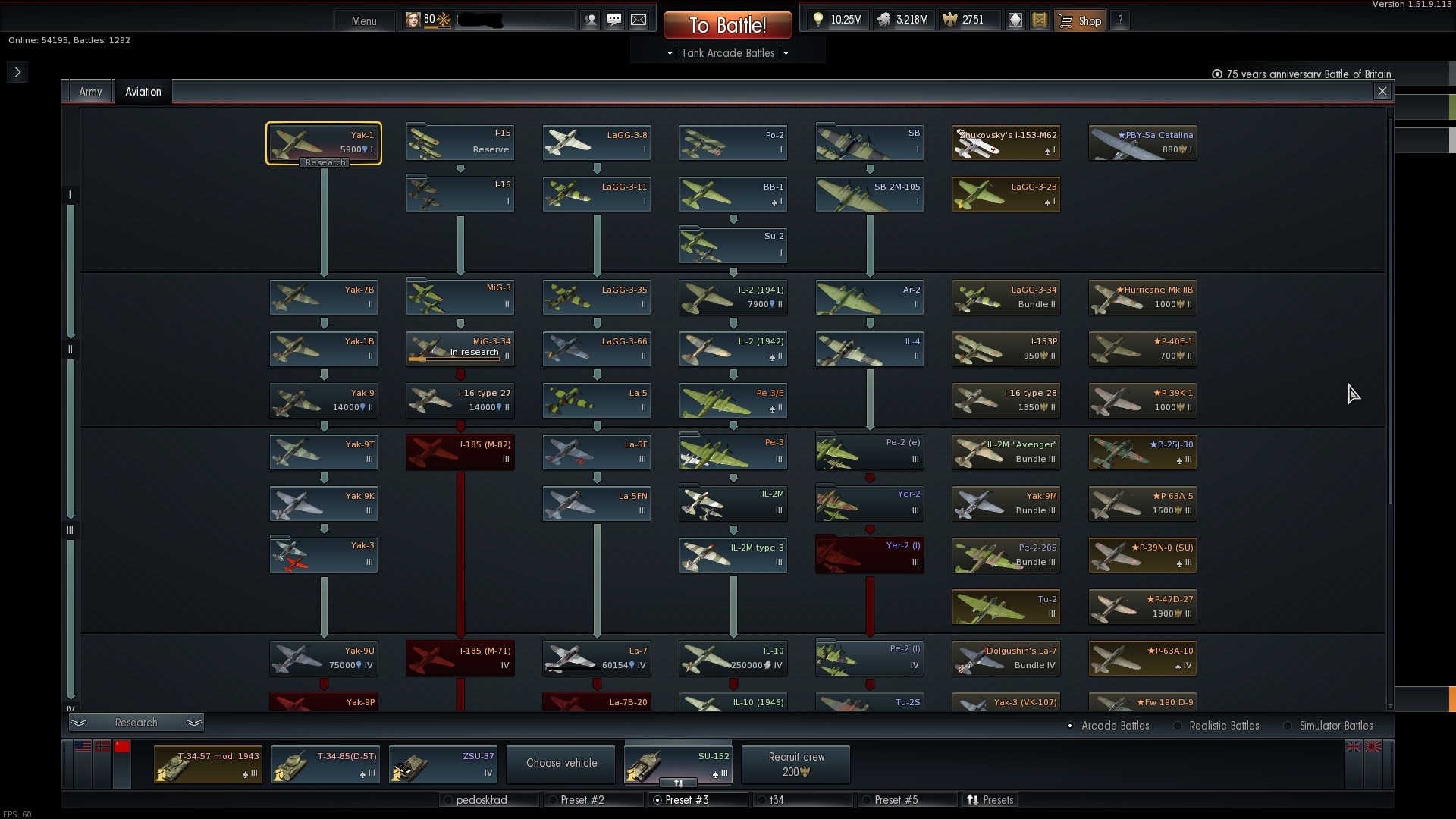This screenshot has height=819, width=1456.
Task: Open the Menu item
Action: pos(364,21)
